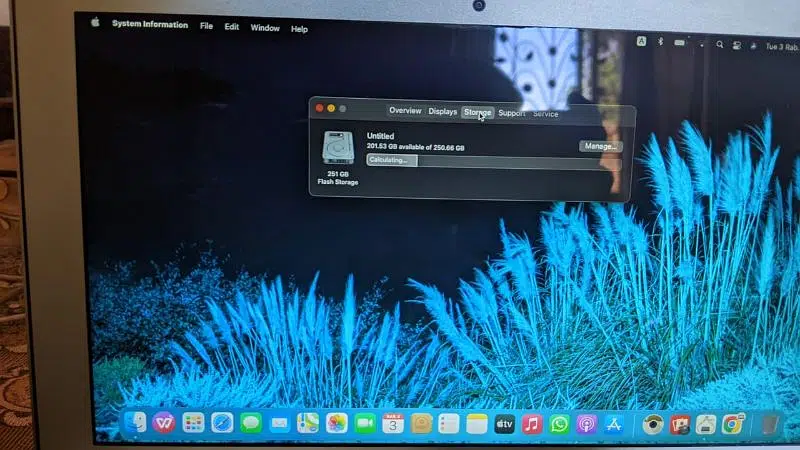Launch WhatsApp from the dock

(x=559, y=424)
